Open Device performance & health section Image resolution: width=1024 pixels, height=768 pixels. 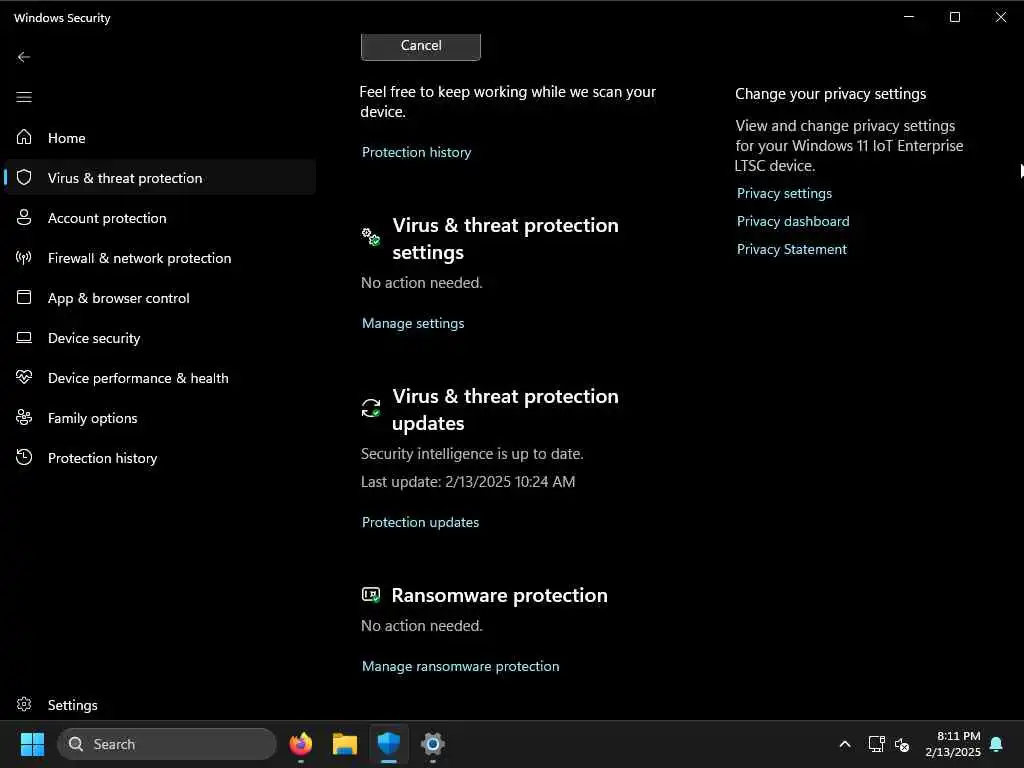pyautogui.click(x=160, y=377)
